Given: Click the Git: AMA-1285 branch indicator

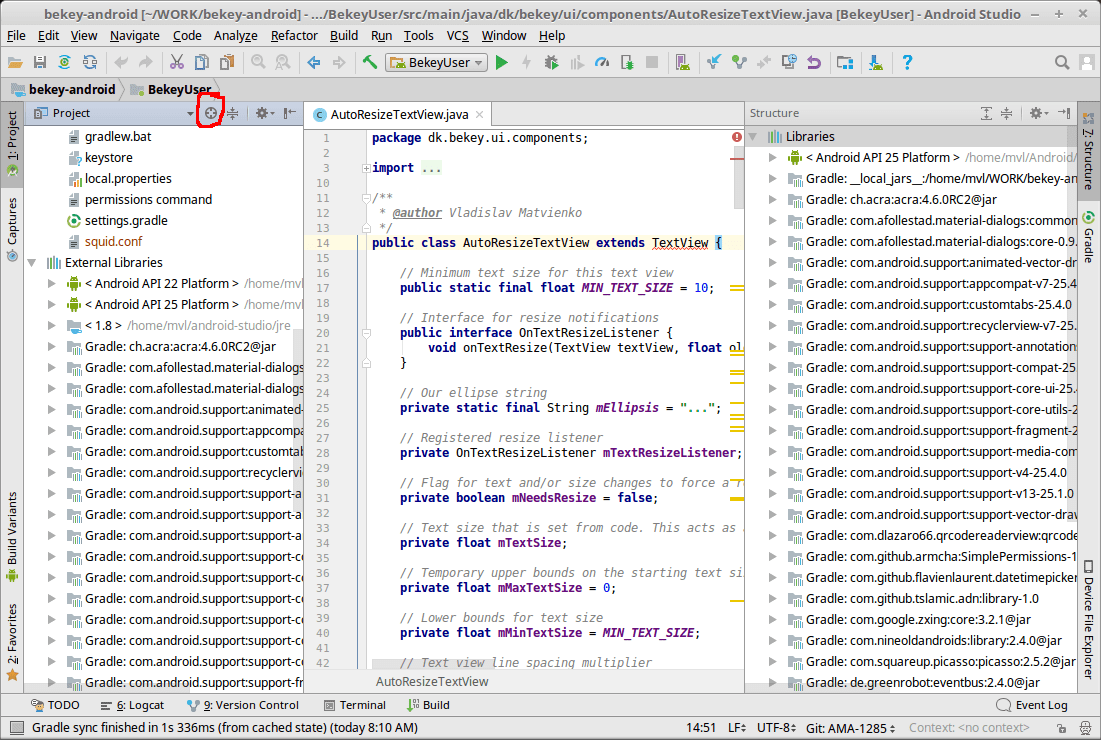Looking at the screenshot, I should click(848, 727).
